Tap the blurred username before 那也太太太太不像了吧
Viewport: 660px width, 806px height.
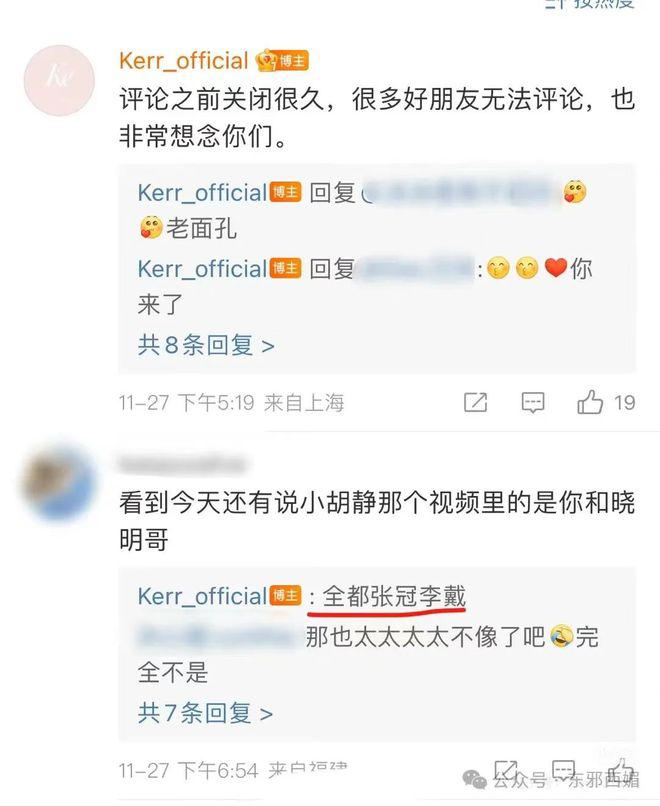coord(218,636)
